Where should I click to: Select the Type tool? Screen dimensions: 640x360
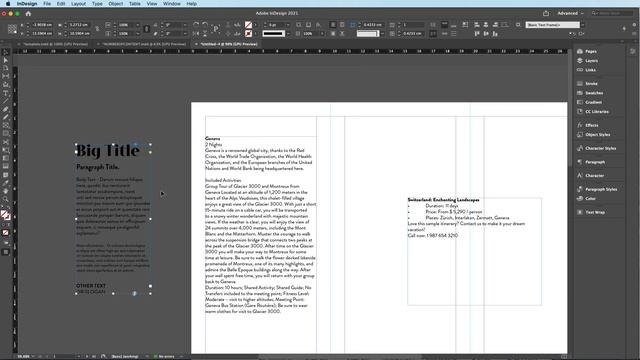click(6, 93)
